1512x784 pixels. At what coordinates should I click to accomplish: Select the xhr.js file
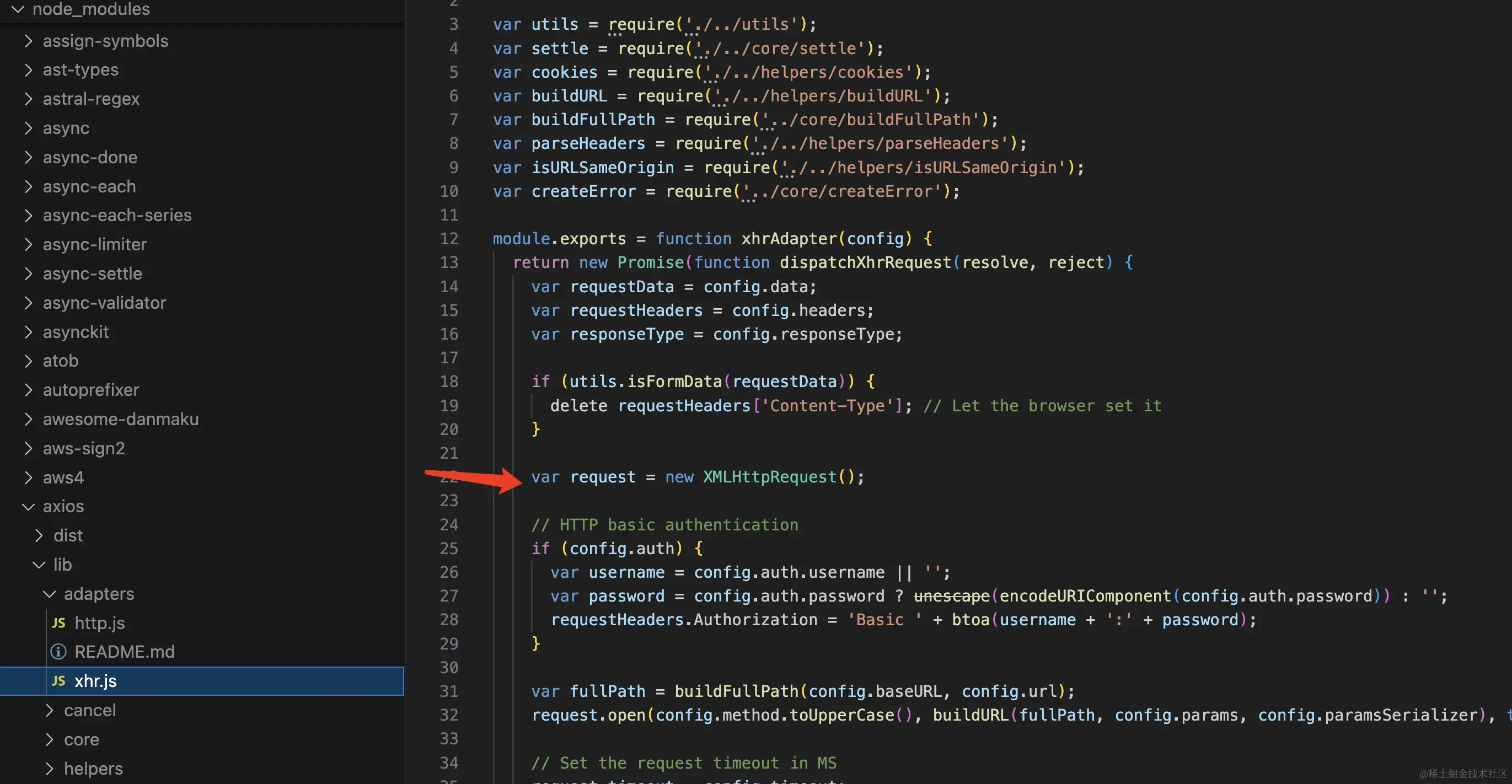pos(202,681)
